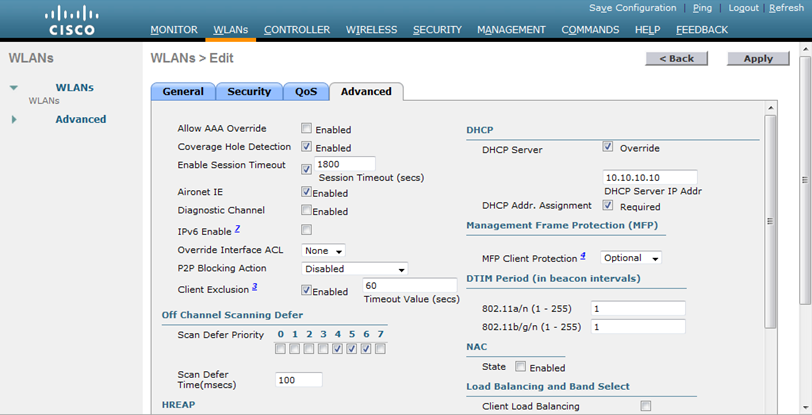Enable the Diagnostic Channel checkbox
Viewport: 812px width, 415px height.
coord(307,211)
